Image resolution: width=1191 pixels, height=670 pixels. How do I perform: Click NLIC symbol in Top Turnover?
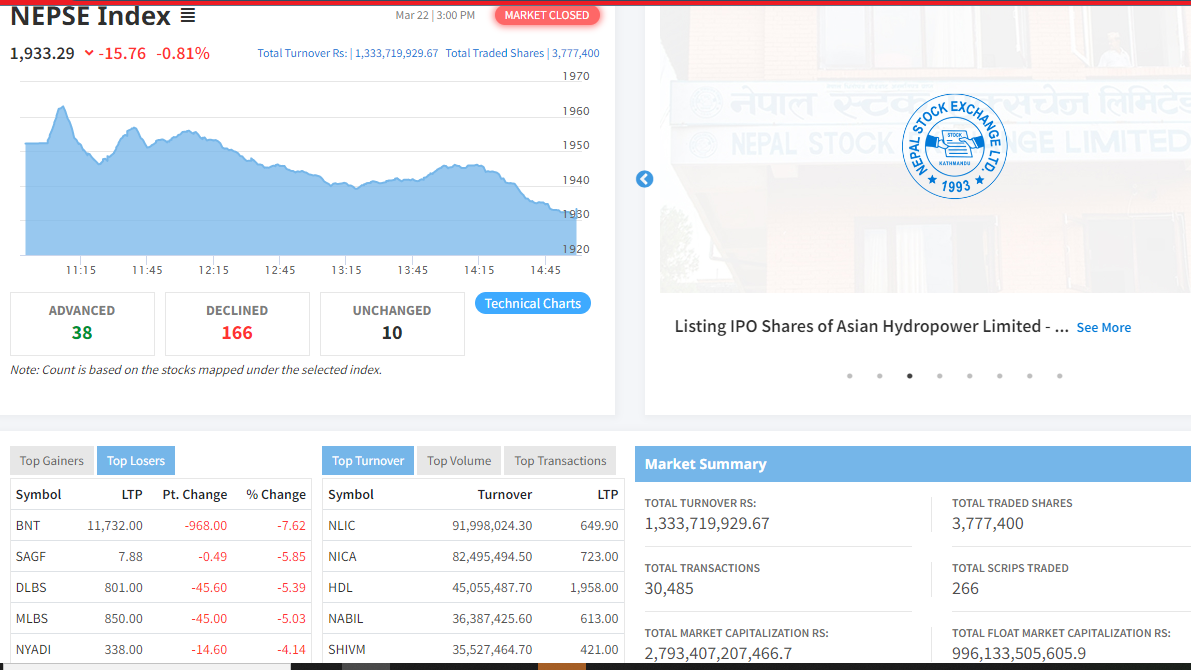click(x=342, y=526)
